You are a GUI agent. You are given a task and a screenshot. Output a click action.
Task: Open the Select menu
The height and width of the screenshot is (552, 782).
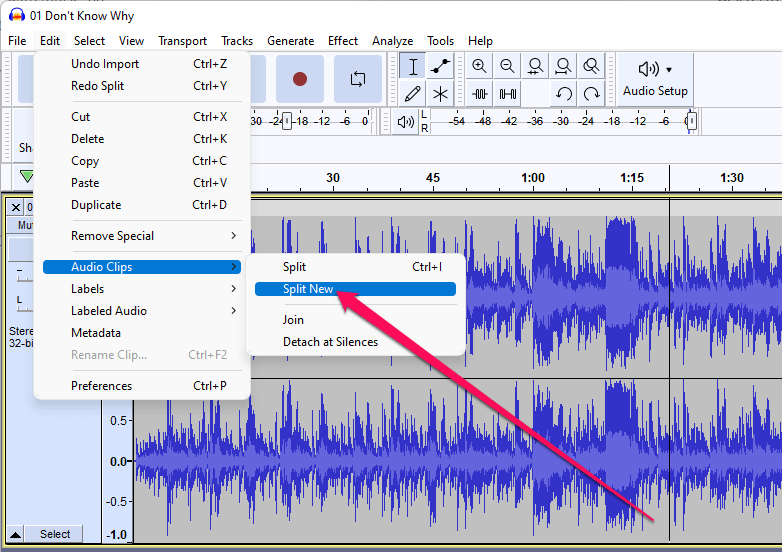click(x=89, y=41)
